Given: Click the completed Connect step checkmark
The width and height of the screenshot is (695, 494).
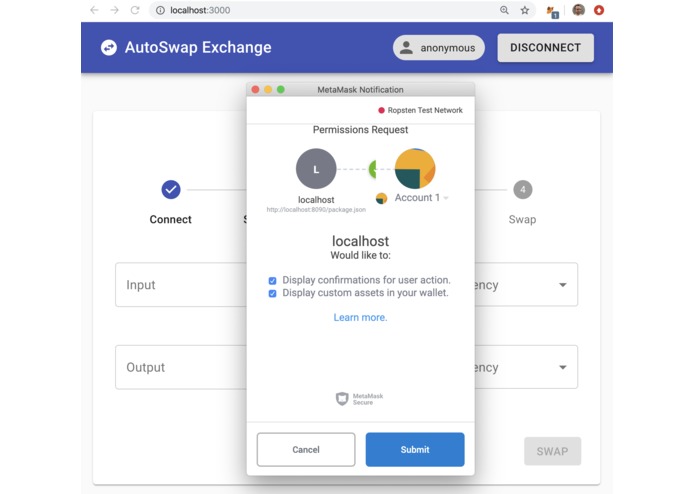Looking at the screenshot, I should (171, 190).
